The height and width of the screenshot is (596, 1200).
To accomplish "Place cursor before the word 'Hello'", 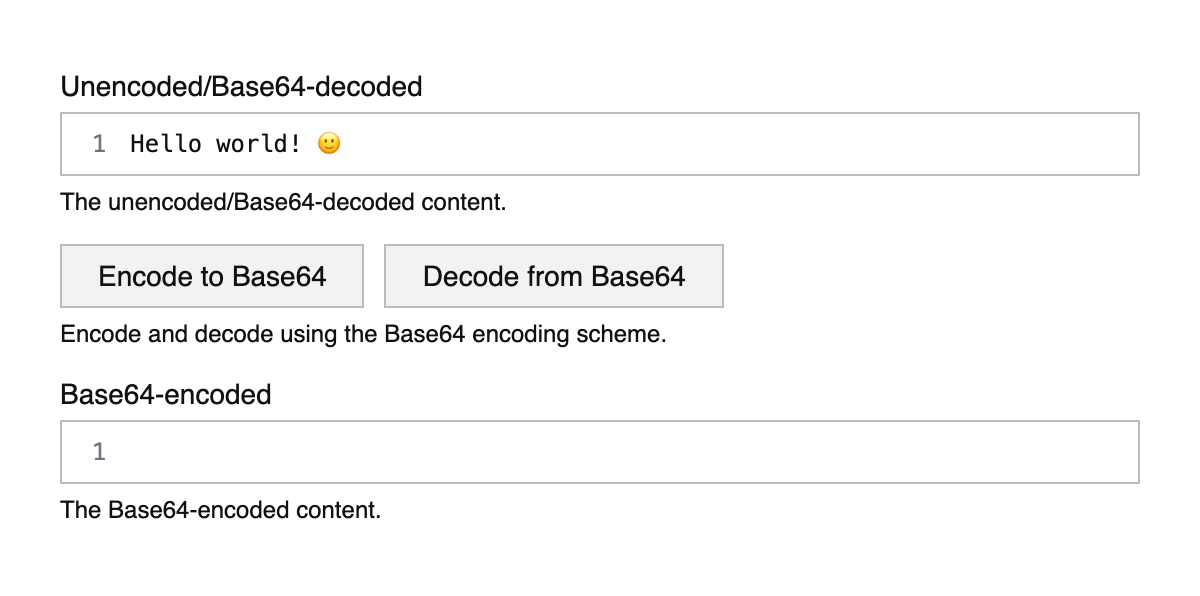I will click(x=131, y=144).
